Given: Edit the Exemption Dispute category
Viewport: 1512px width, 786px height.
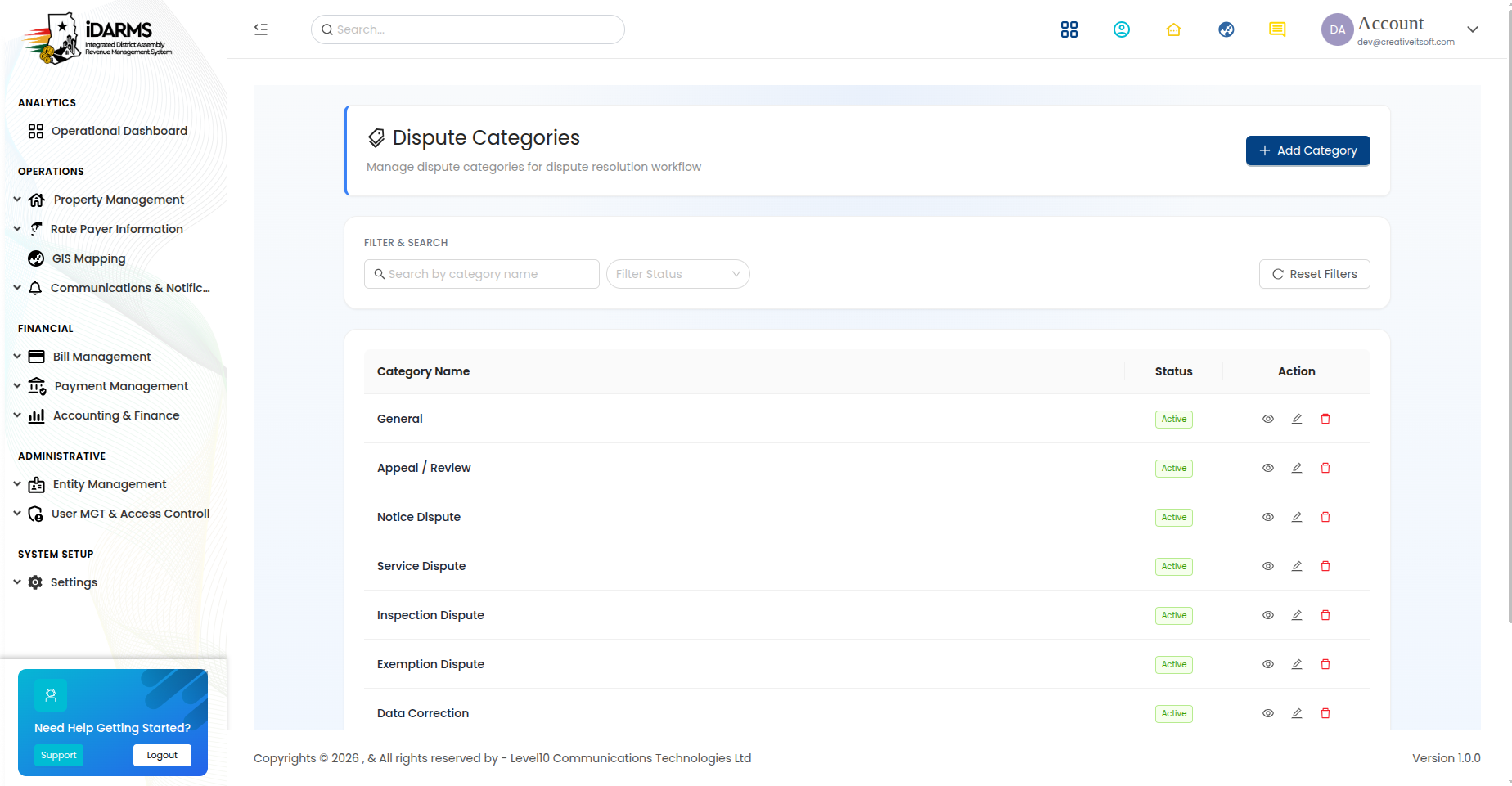Looking at the screenshot, I should point(1297,664).
